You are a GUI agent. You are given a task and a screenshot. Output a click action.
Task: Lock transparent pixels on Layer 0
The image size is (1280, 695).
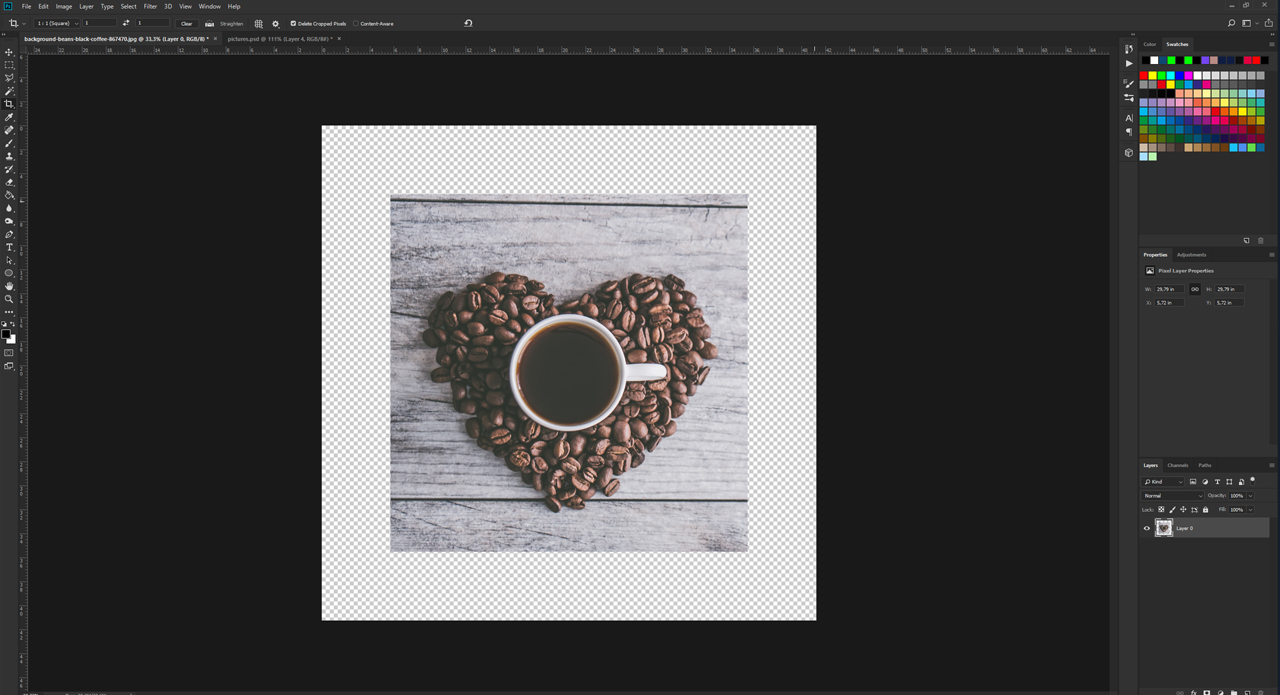tap(1160, 509)
